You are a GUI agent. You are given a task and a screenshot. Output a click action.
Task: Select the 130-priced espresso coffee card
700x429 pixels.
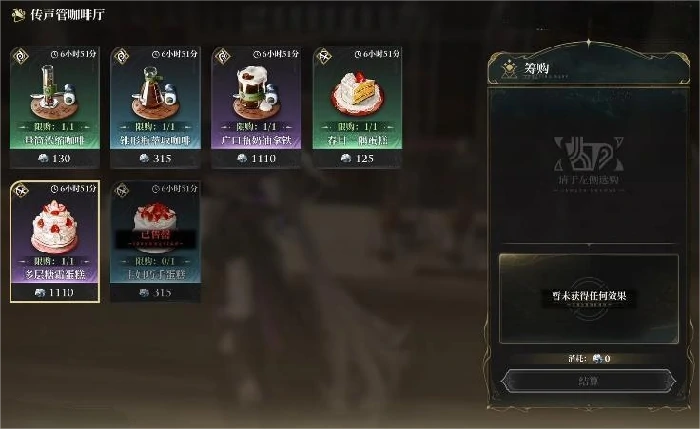click(x=55, y=107)
